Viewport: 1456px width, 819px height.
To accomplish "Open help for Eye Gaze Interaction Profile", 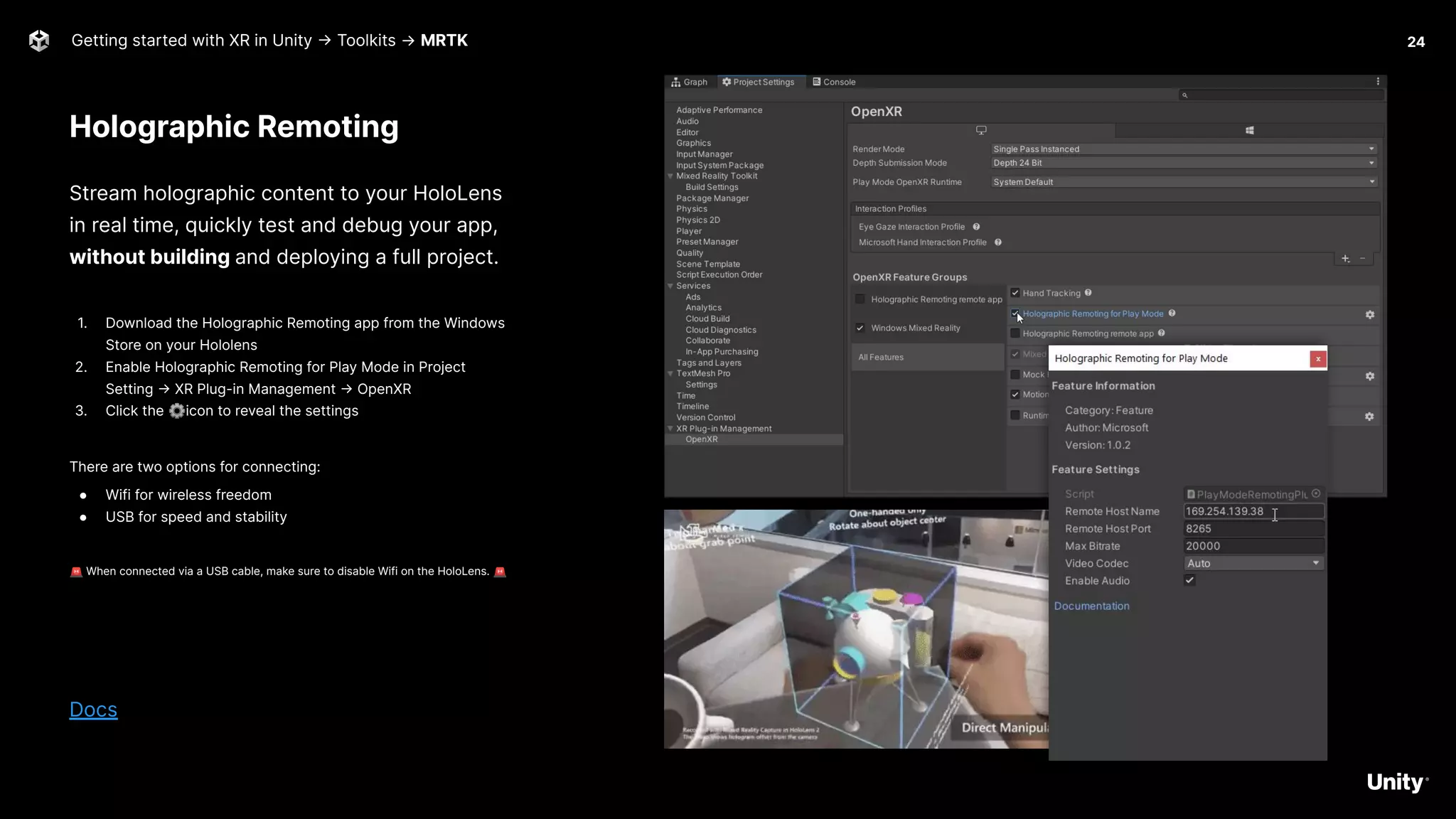I will pyautogui.click(x=976, y=227).
